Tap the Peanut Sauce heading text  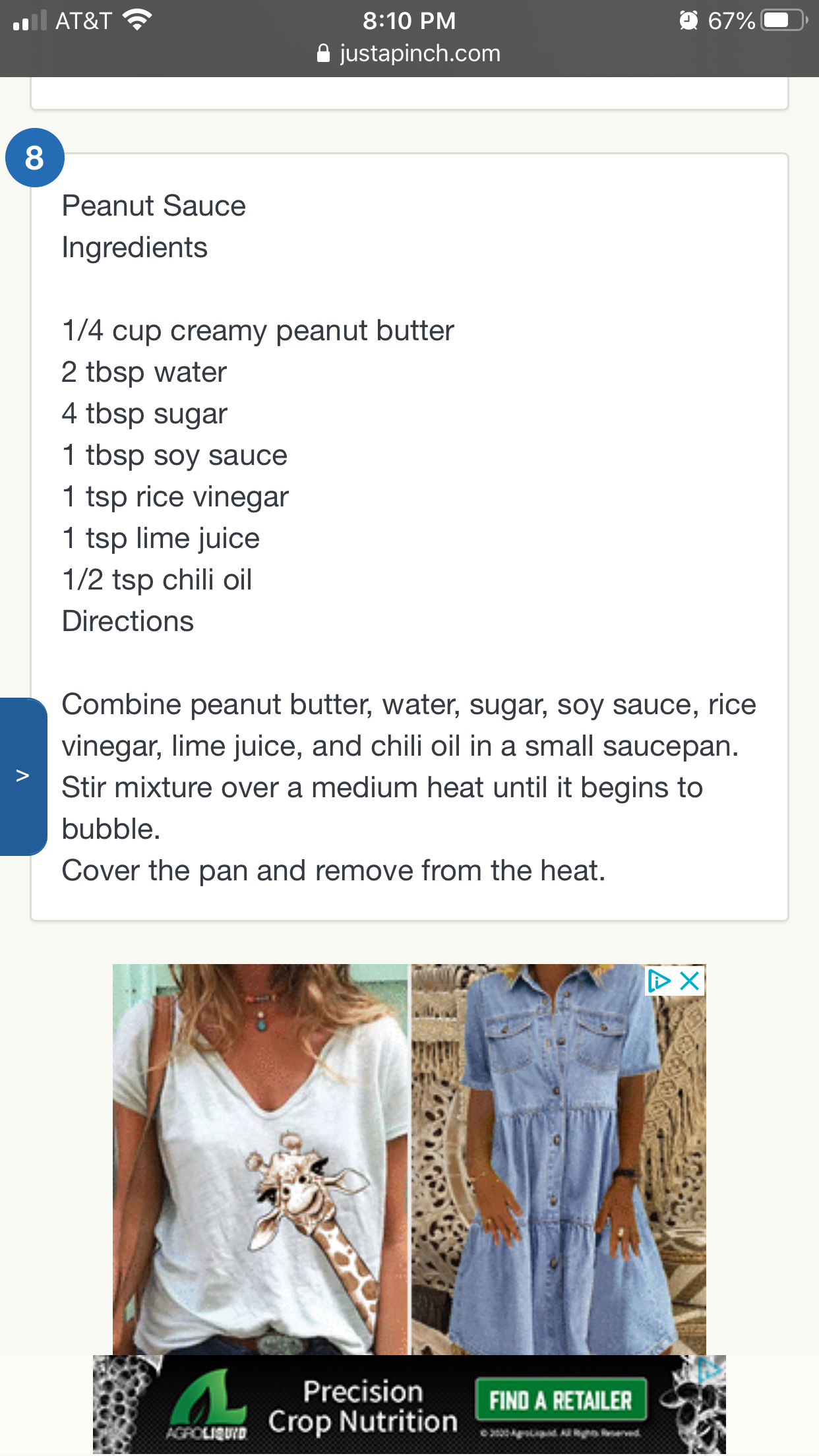tap(154, 206)
